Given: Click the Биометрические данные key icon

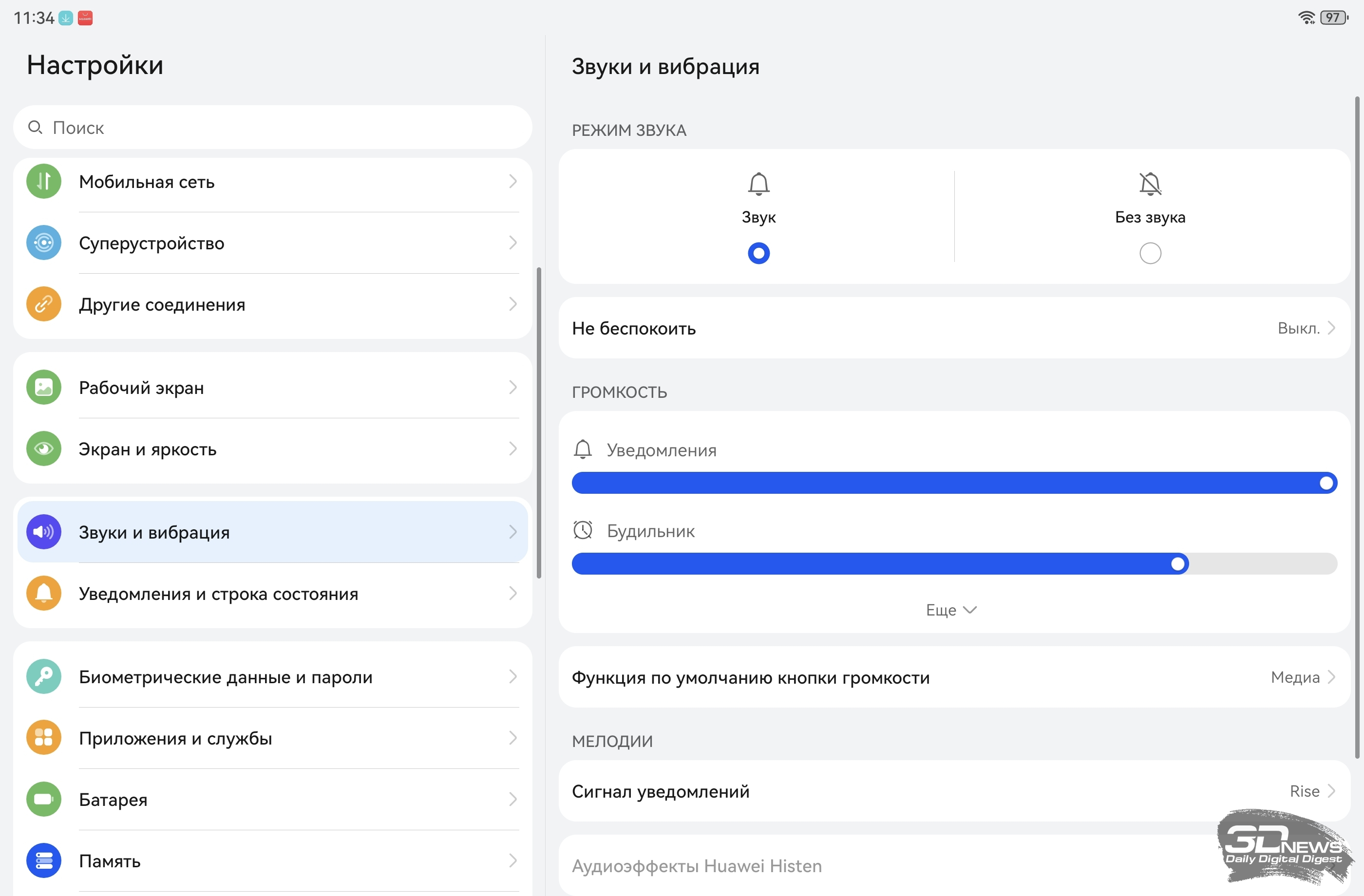Looking at the screenshot, I should click(43, 677).
